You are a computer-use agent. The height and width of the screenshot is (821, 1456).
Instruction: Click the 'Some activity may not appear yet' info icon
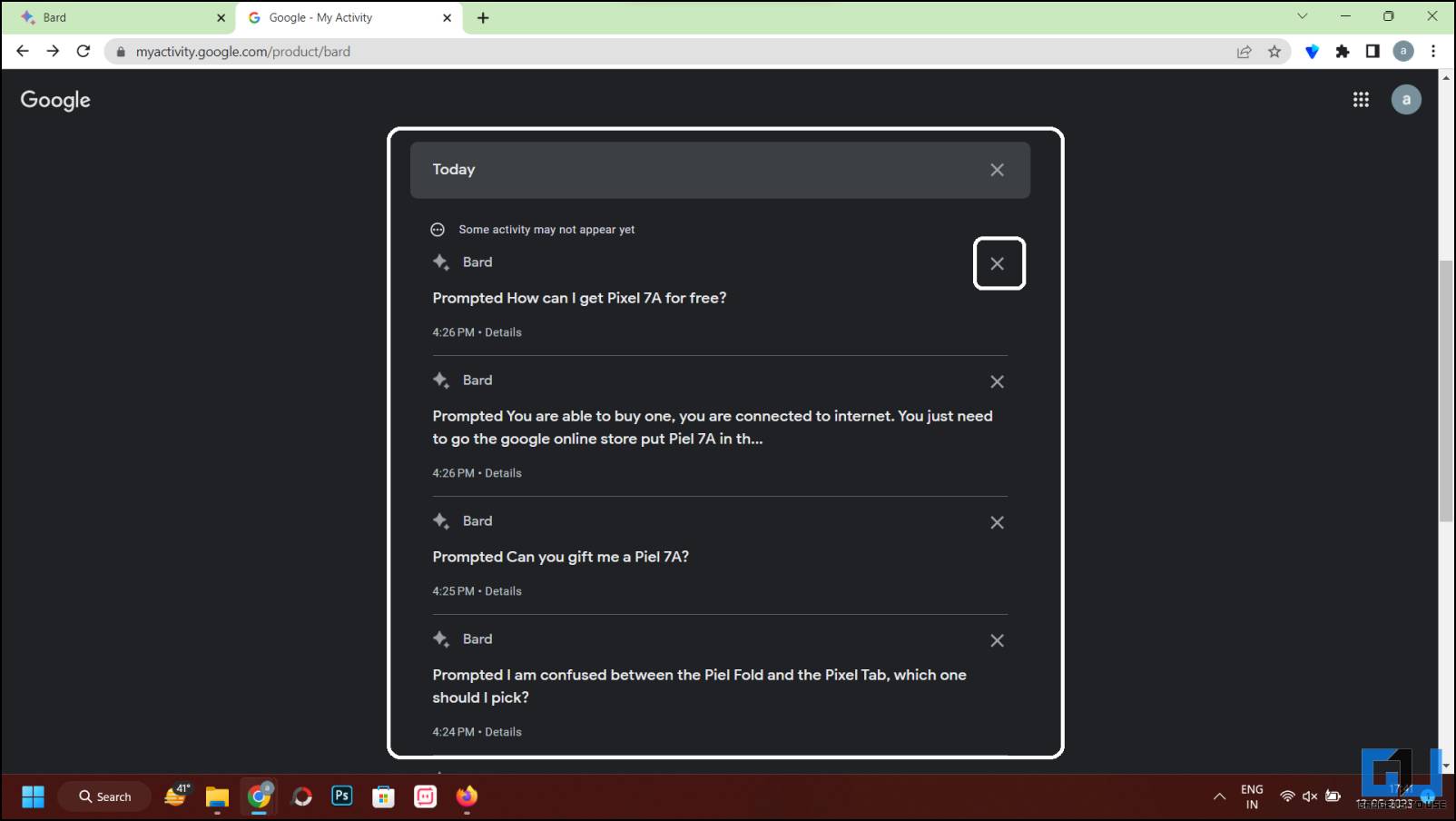[x=438, y=230]
